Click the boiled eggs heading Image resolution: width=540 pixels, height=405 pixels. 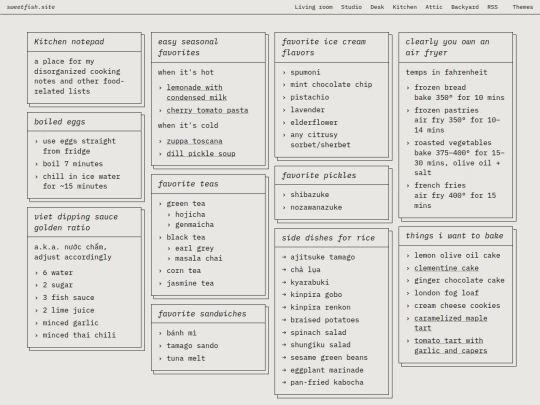click(59, 122)
